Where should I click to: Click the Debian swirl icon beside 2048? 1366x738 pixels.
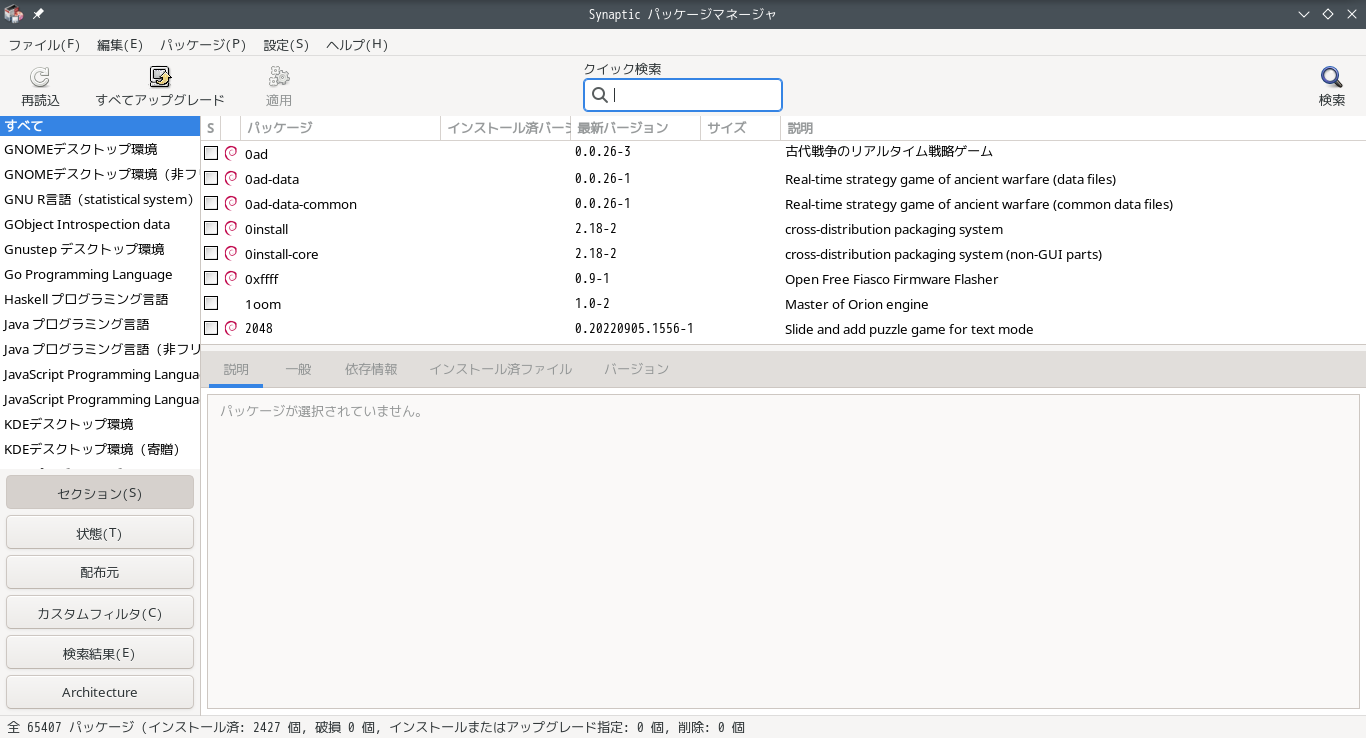231,328
